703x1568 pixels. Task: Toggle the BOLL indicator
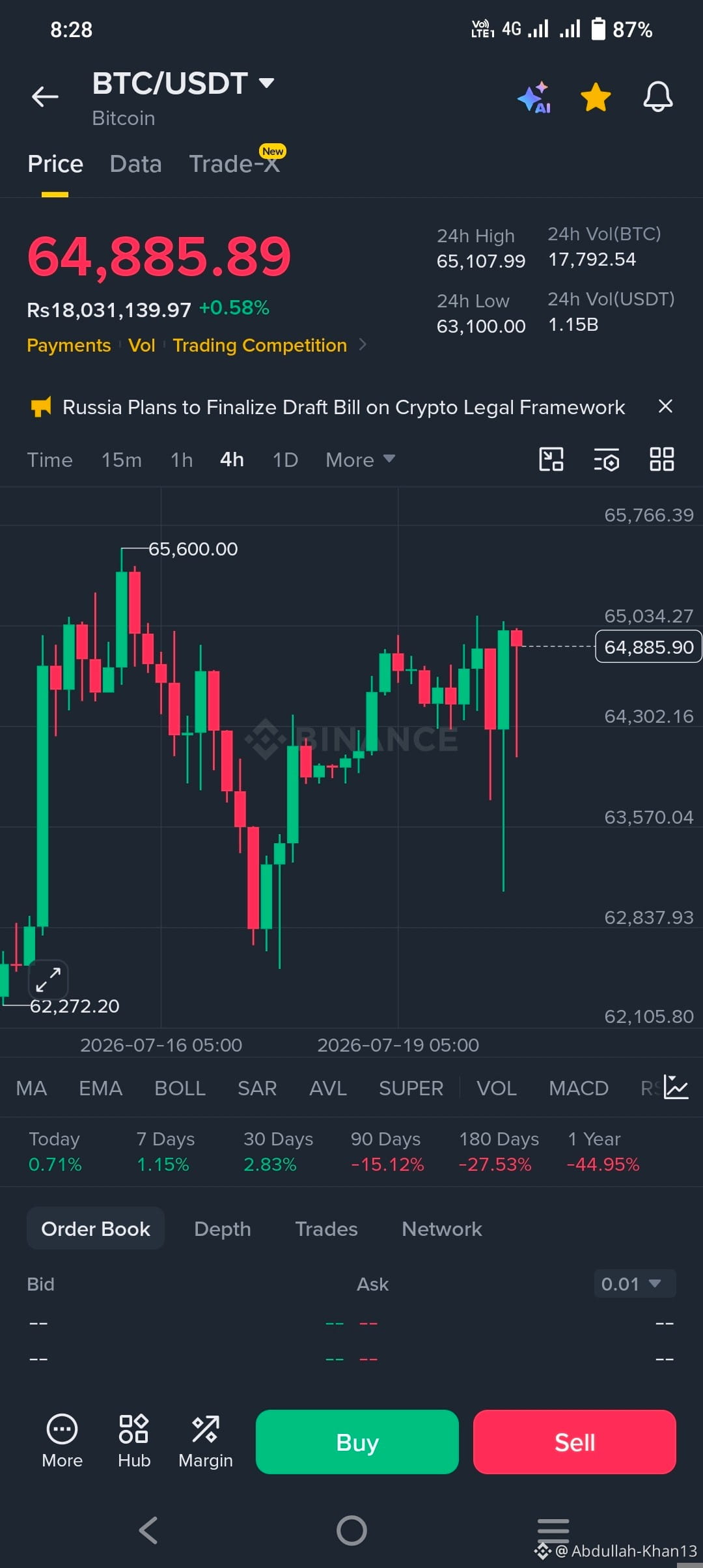tap(180, 1088)
